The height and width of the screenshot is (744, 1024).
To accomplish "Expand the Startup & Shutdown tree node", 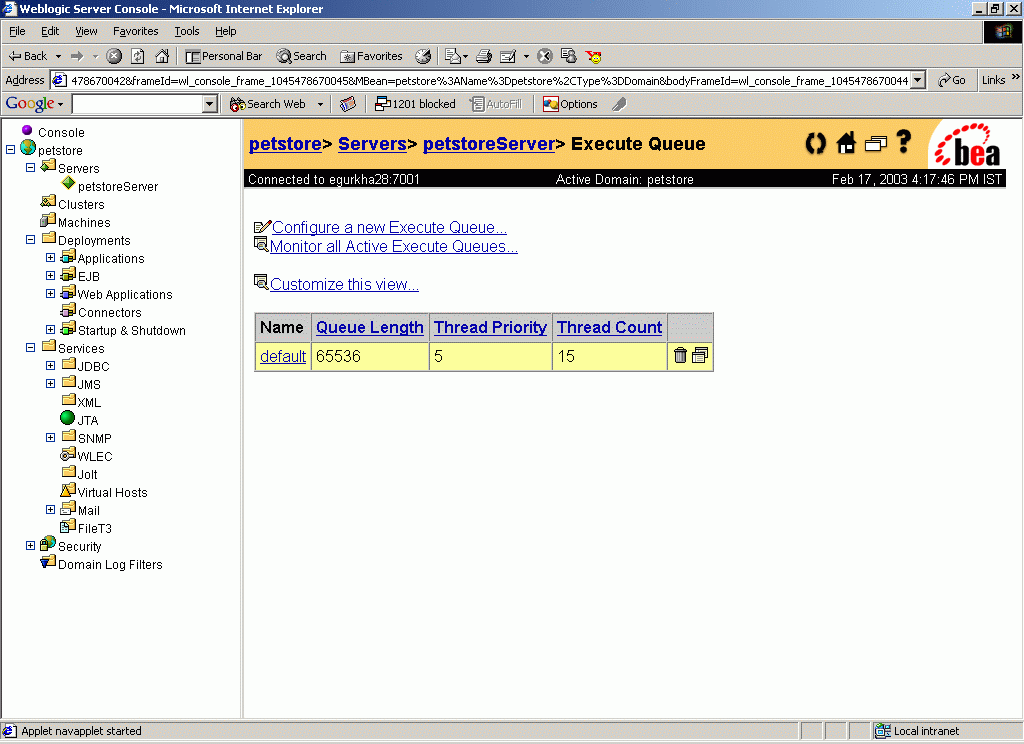I will pos(50,330).
